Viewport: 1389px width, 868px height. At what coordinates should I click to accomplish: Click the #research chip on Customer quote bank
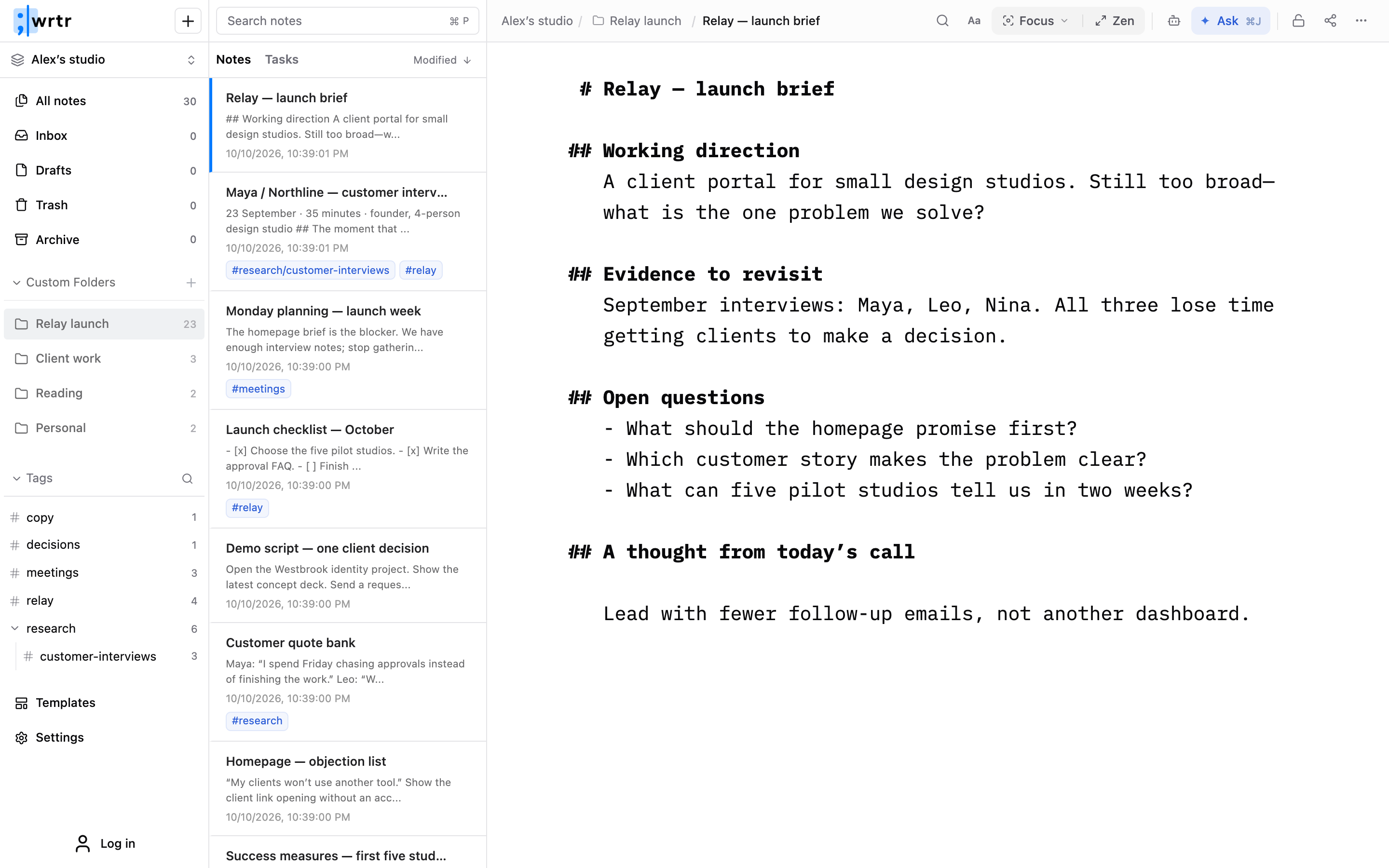[x=257, y=720]
